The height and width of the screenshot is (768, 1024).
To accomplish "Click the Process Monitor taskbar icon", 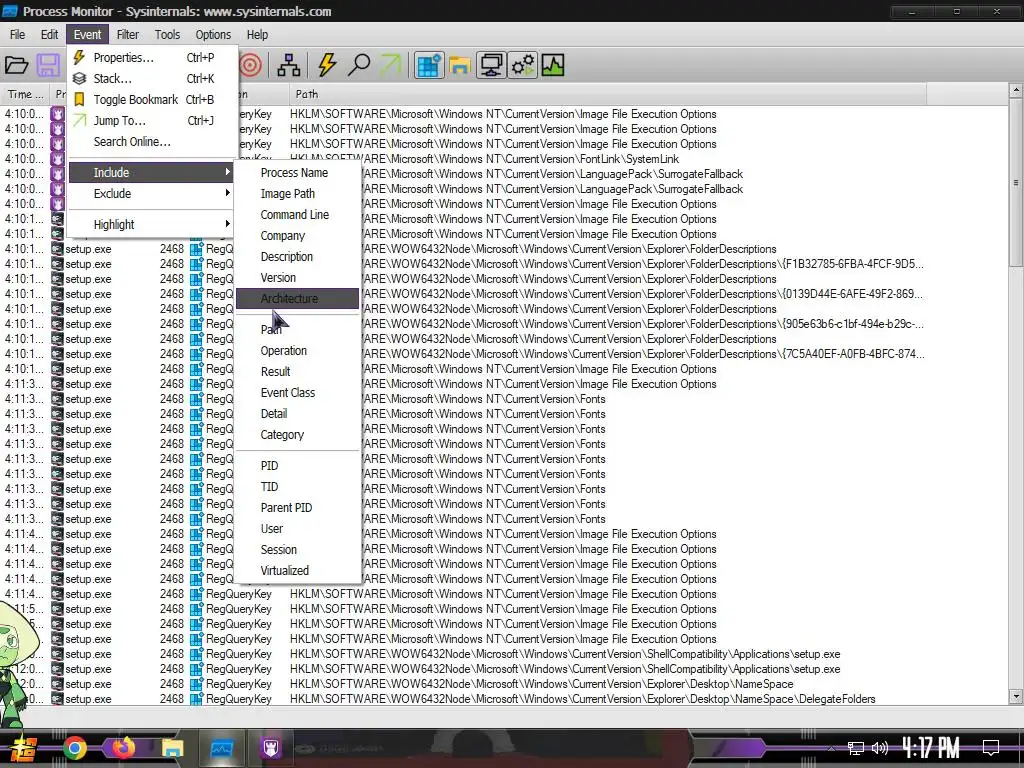I will (221, 748).
